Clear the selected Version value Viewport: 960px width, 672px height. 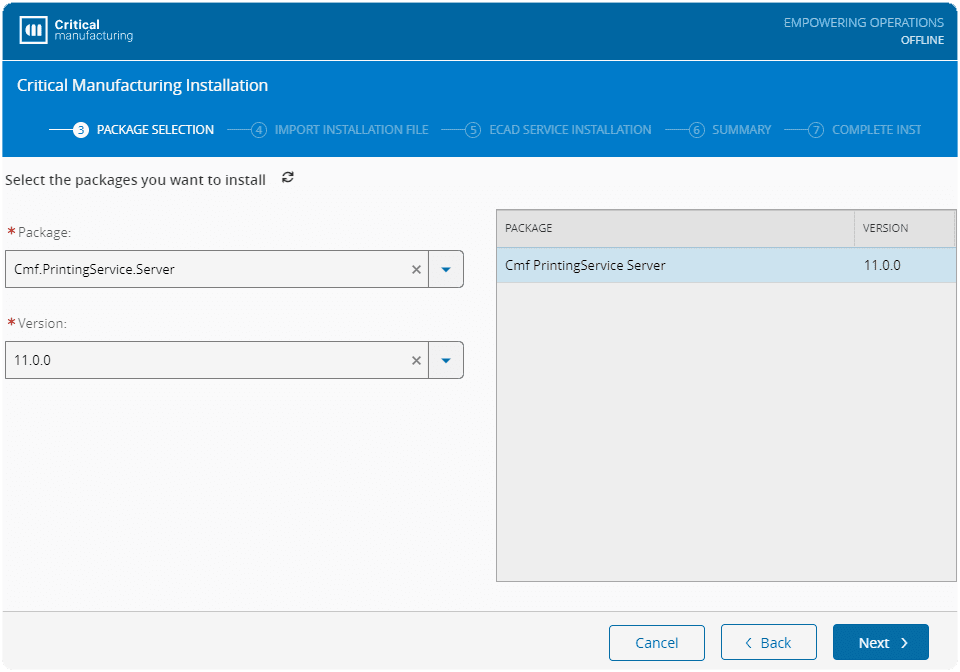coord(416,360)
